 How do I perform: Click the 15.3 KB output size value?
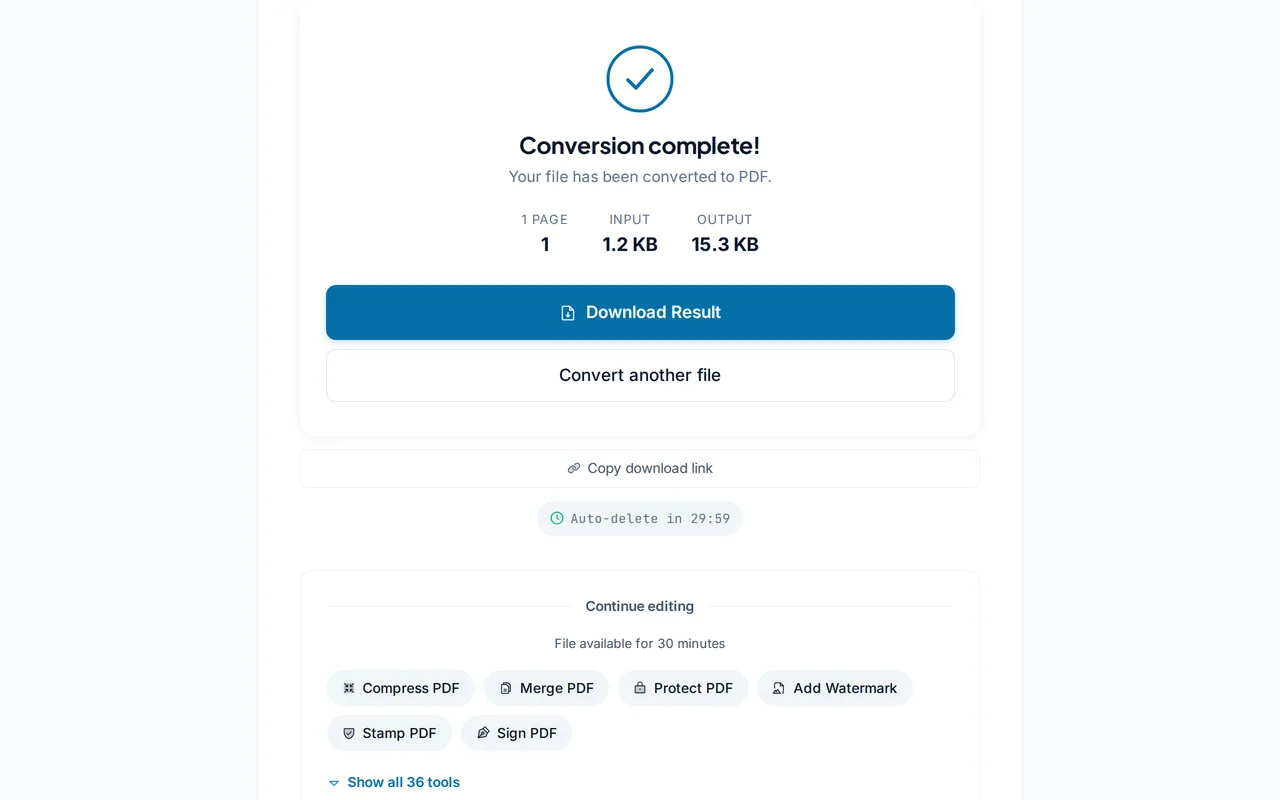[x=725, y=244]
